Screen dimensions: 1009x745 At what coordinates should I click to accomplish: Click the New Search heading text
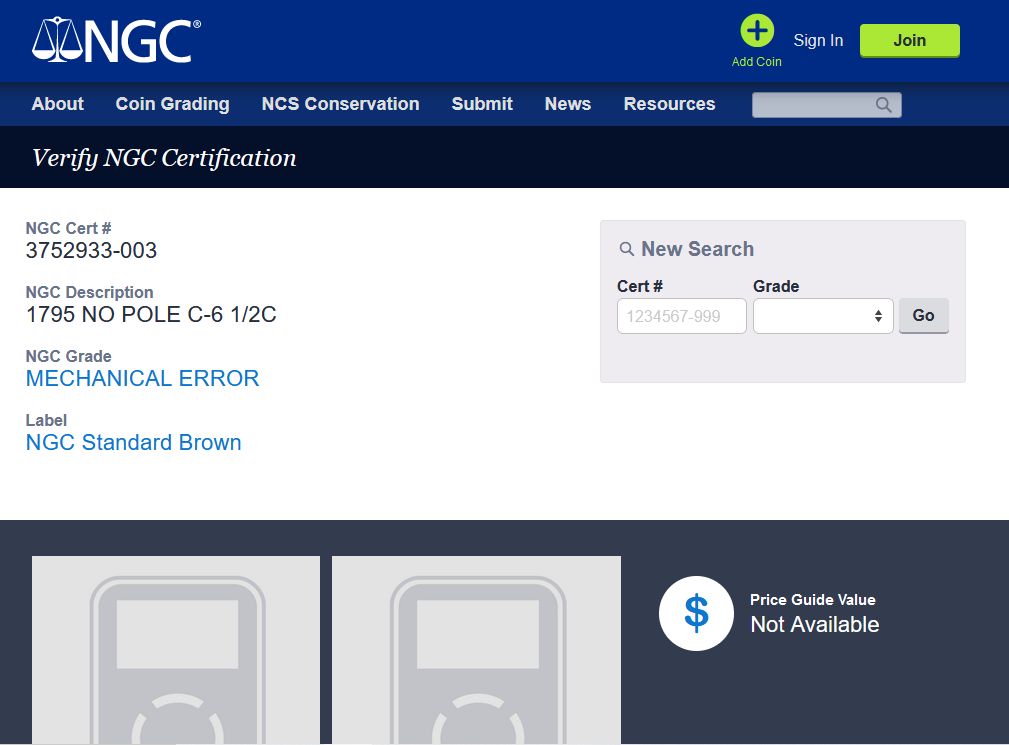pyautogui.click(x=698, y=249)
